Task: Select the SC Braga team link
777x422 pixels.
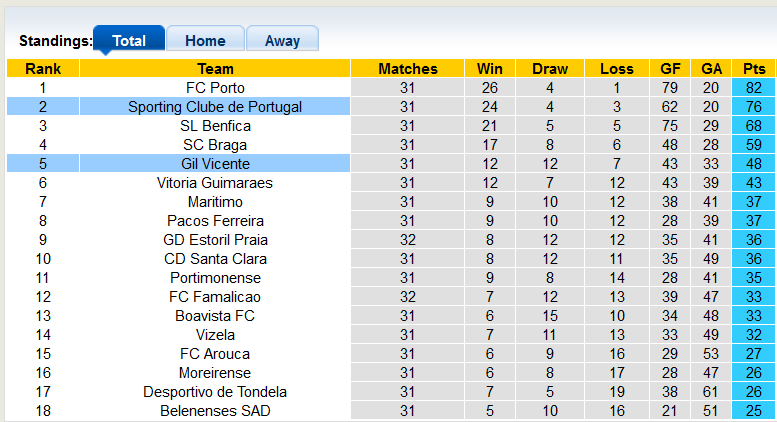Action: [x=215, y=145]
